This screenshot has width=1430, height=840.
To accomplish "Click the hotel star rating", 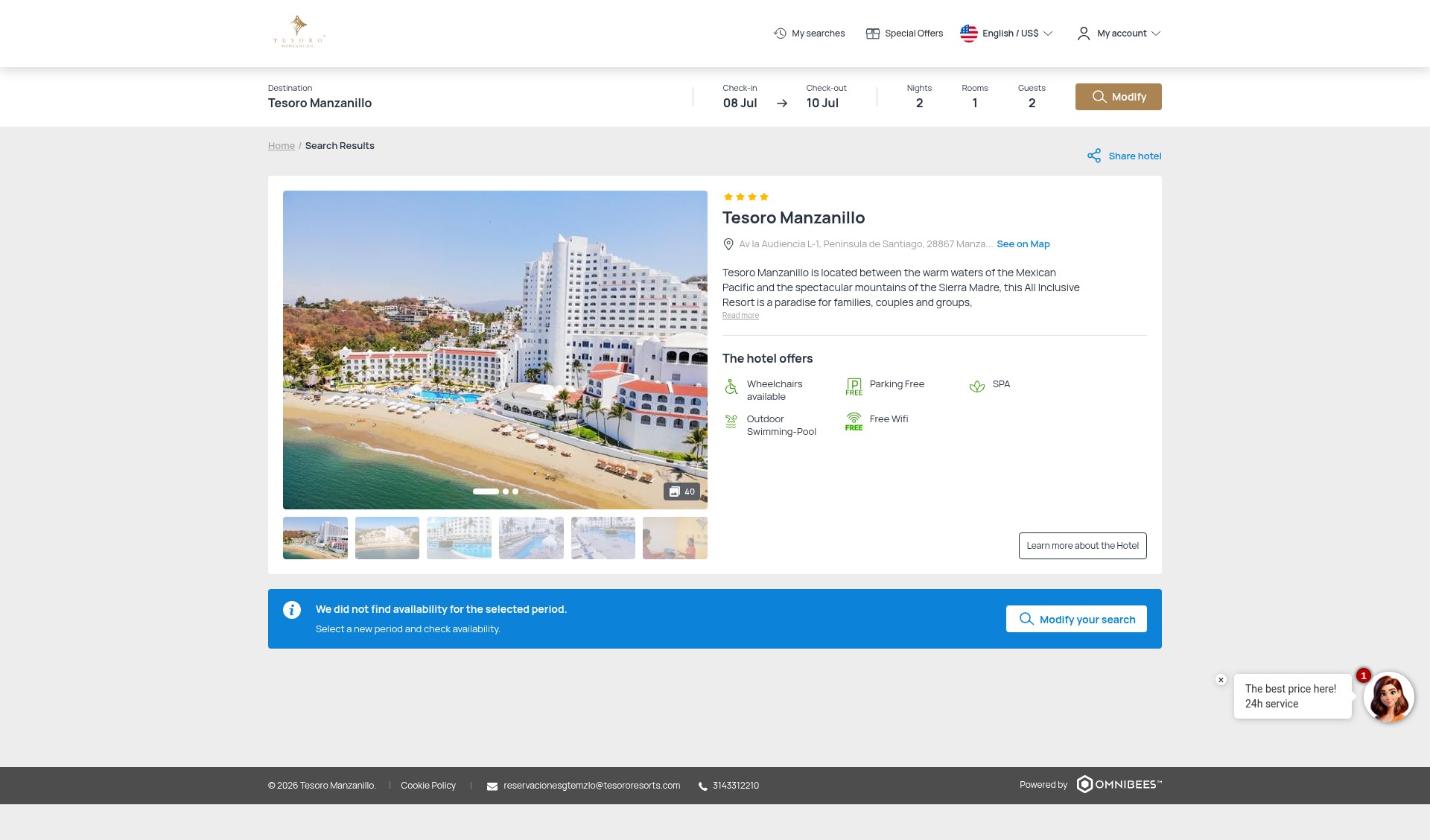I will (746, 197).
